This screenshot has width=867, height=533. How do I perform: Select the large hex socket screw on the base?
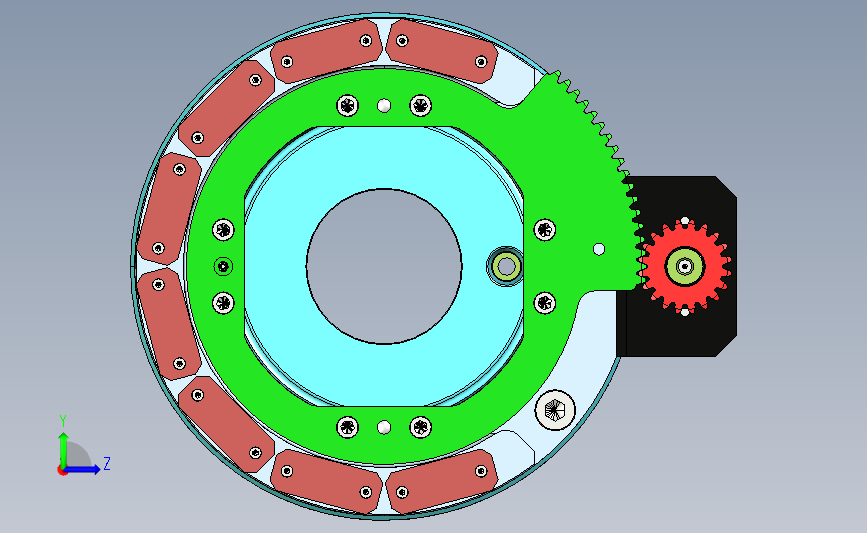coord(555,410)
